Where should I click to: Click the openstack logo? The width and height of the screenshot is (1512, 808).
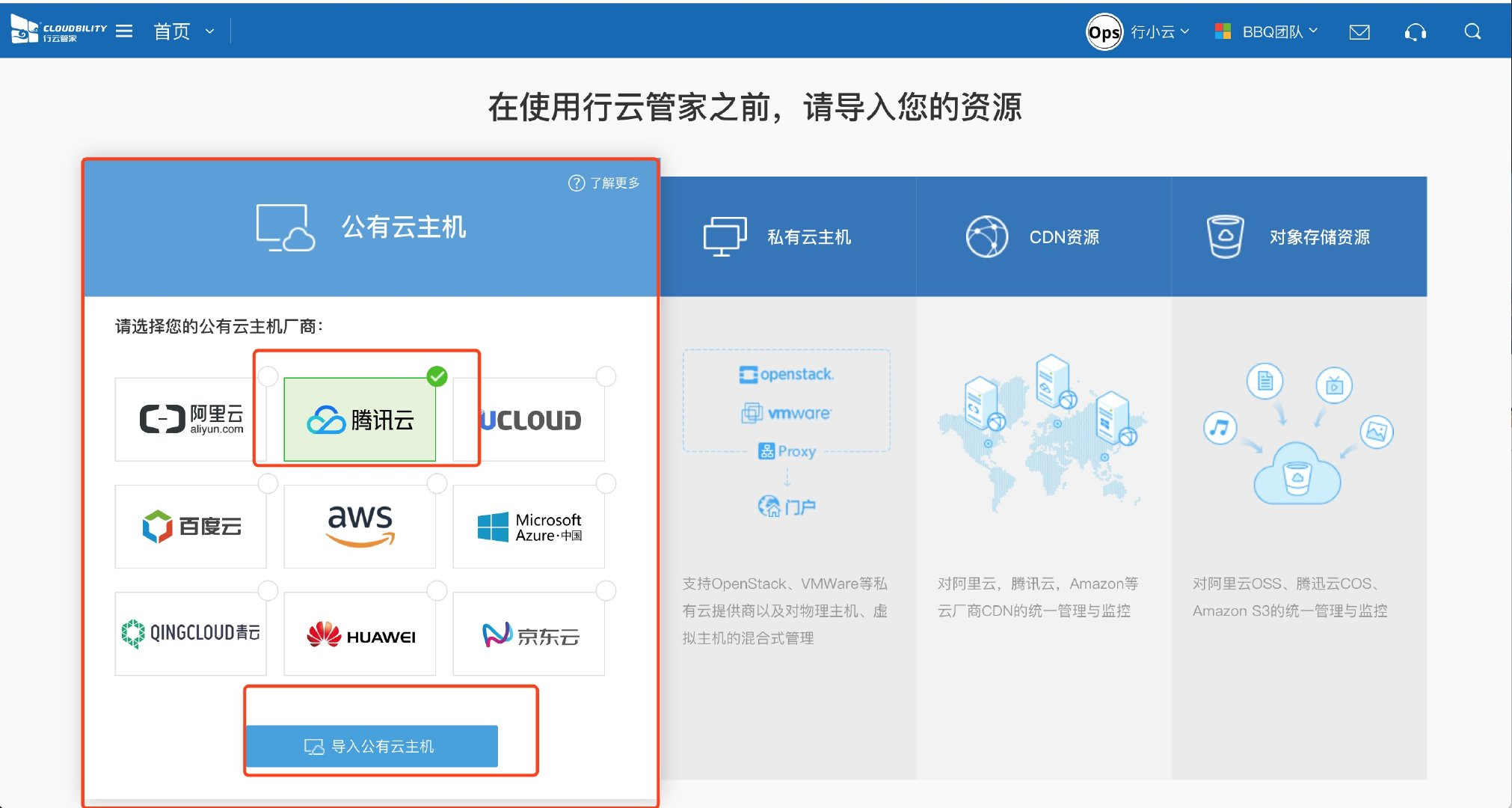coord(787,374)
